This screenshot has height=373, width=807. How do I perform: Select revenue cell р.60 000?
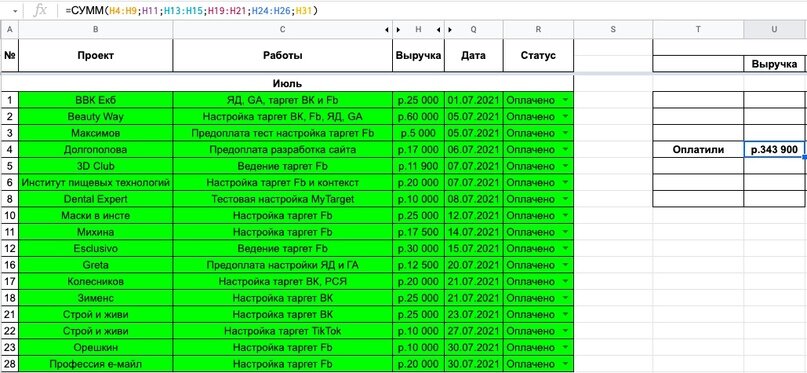(x=418, y=116)
